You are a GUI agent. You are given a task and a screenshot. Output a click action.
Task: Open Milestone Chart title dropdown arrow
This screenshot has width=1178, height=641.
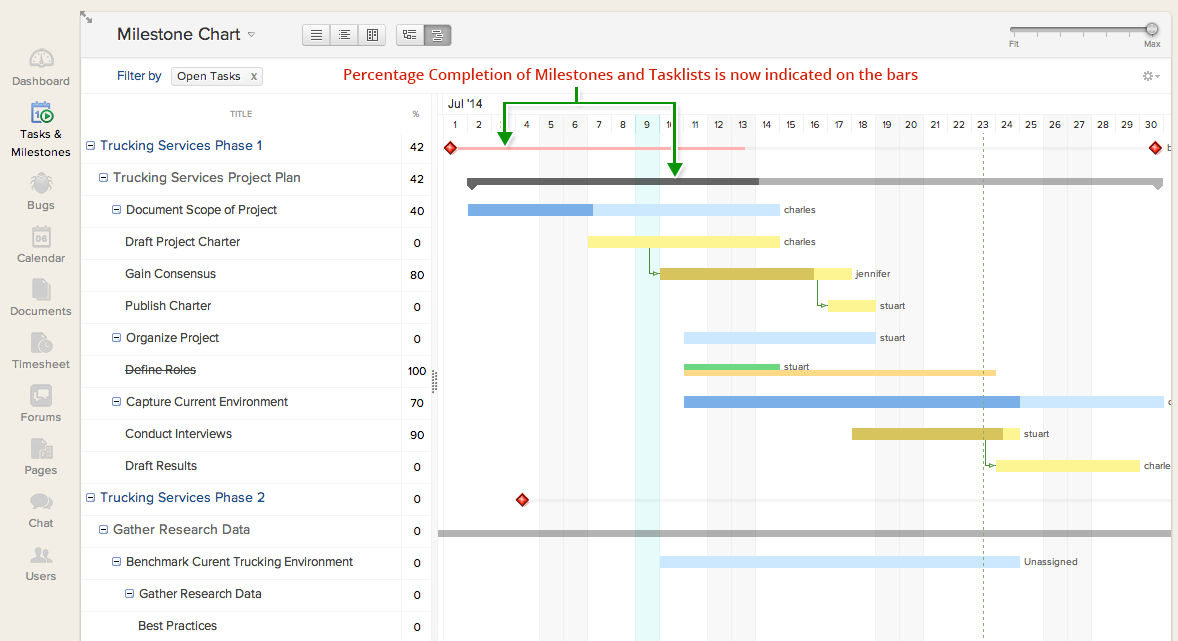point(251,35)
